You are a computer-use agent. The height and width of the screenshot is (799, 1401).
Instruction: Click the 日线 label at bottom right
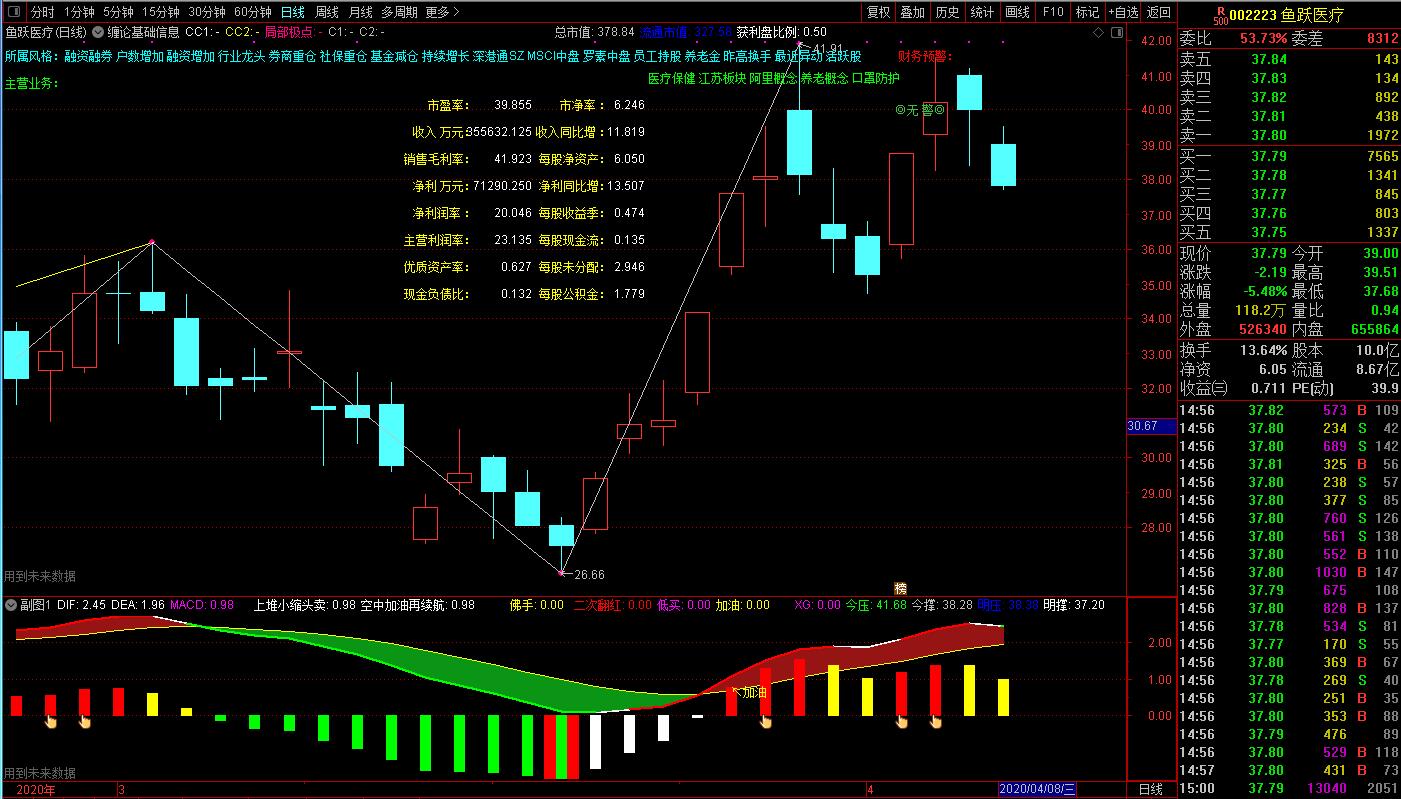click(x=1151, y=790)
